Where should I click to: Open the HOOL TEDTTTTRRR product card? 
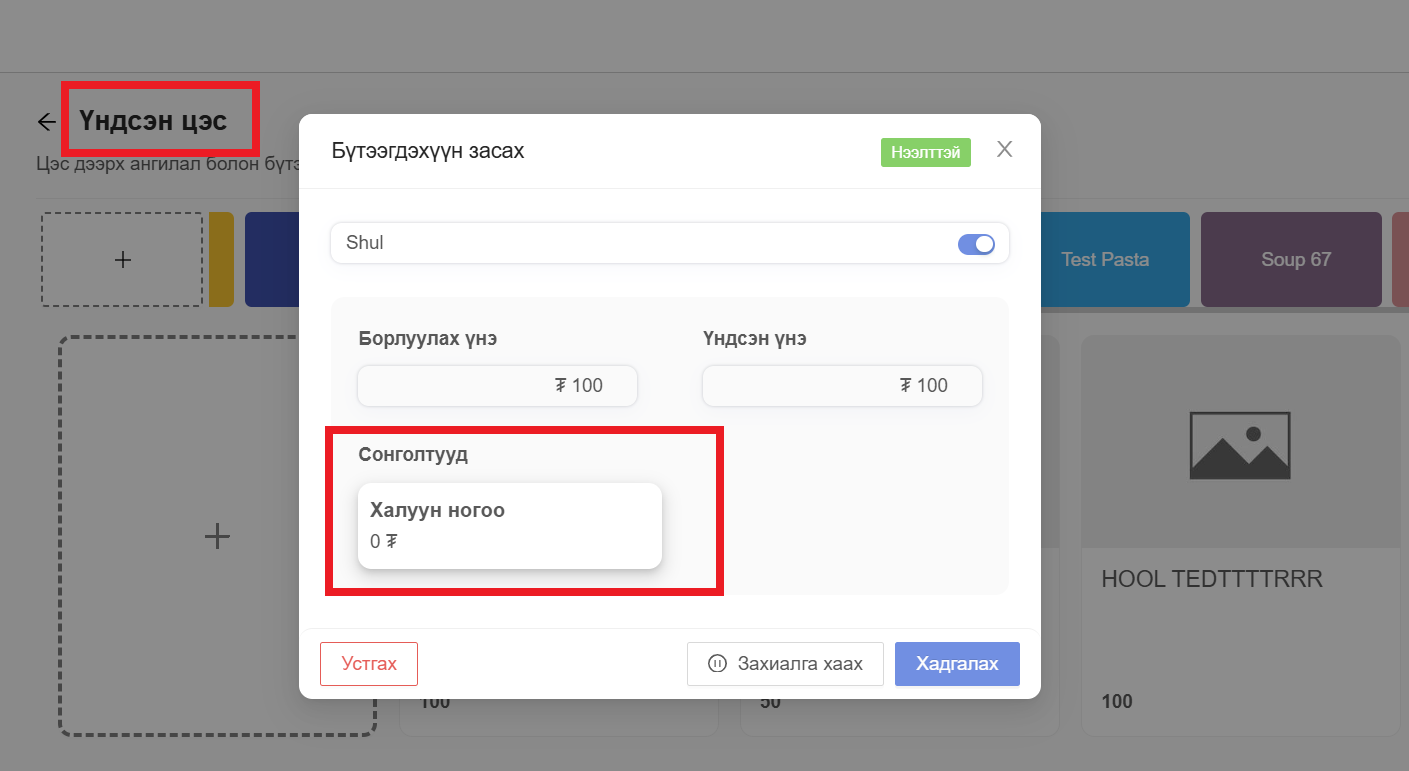(1240, 600)
